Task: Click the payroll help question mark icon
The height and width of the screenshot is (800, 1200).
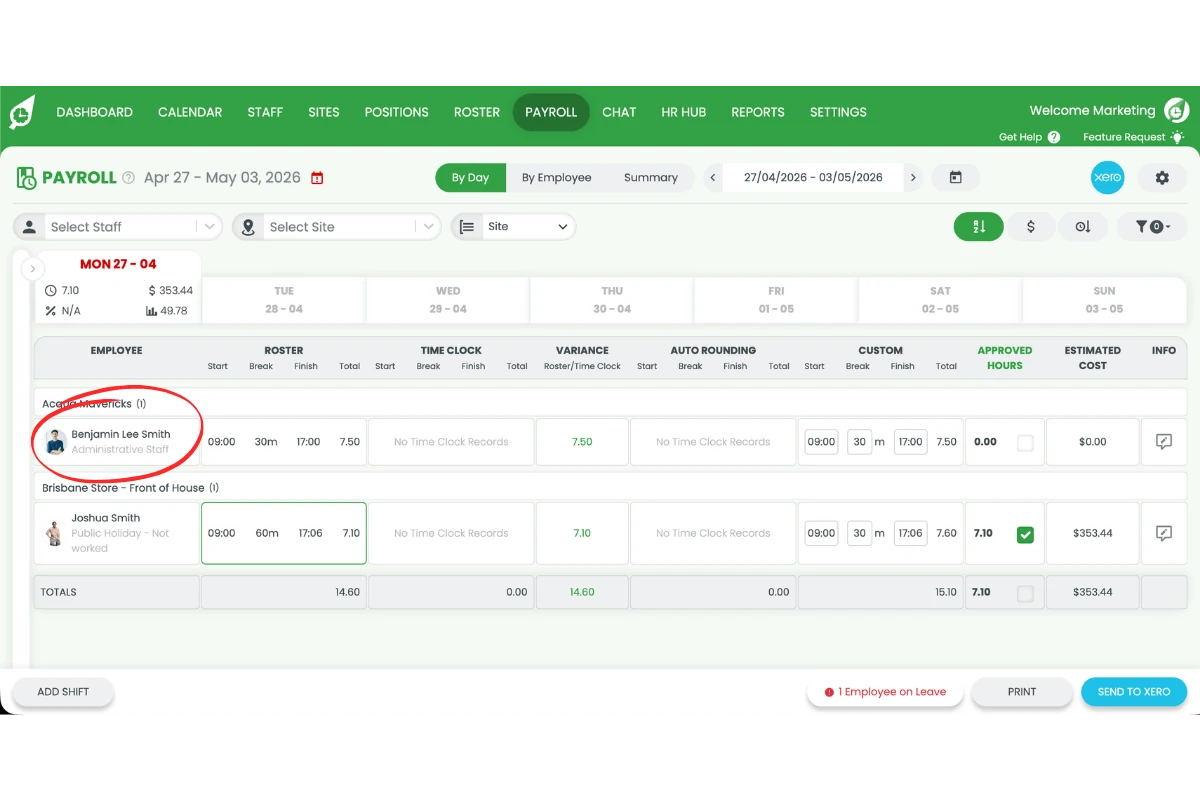Action: tap(128, 178)
